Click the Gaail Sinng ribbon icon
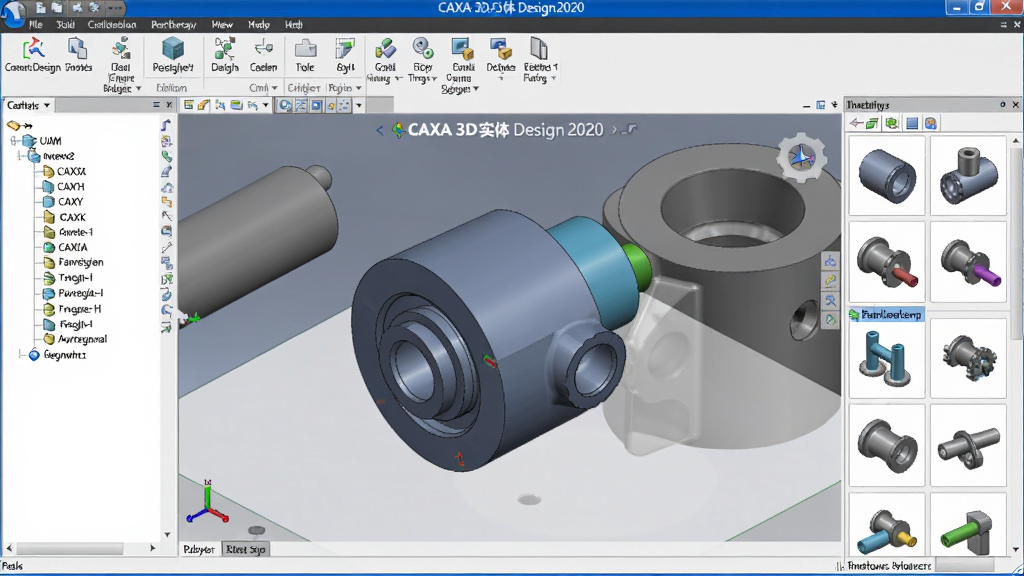This screenshot has height=576, width=1024. (385, 49)
